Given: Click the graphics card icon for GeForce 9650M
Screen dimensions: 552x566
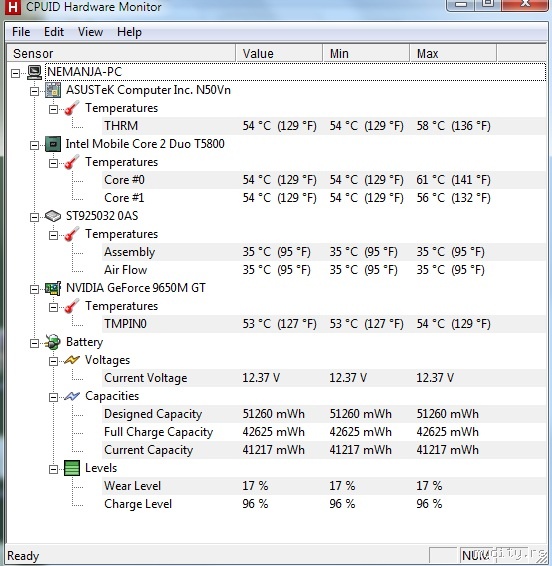Looking at the screenshot, I should pos(53,288).
